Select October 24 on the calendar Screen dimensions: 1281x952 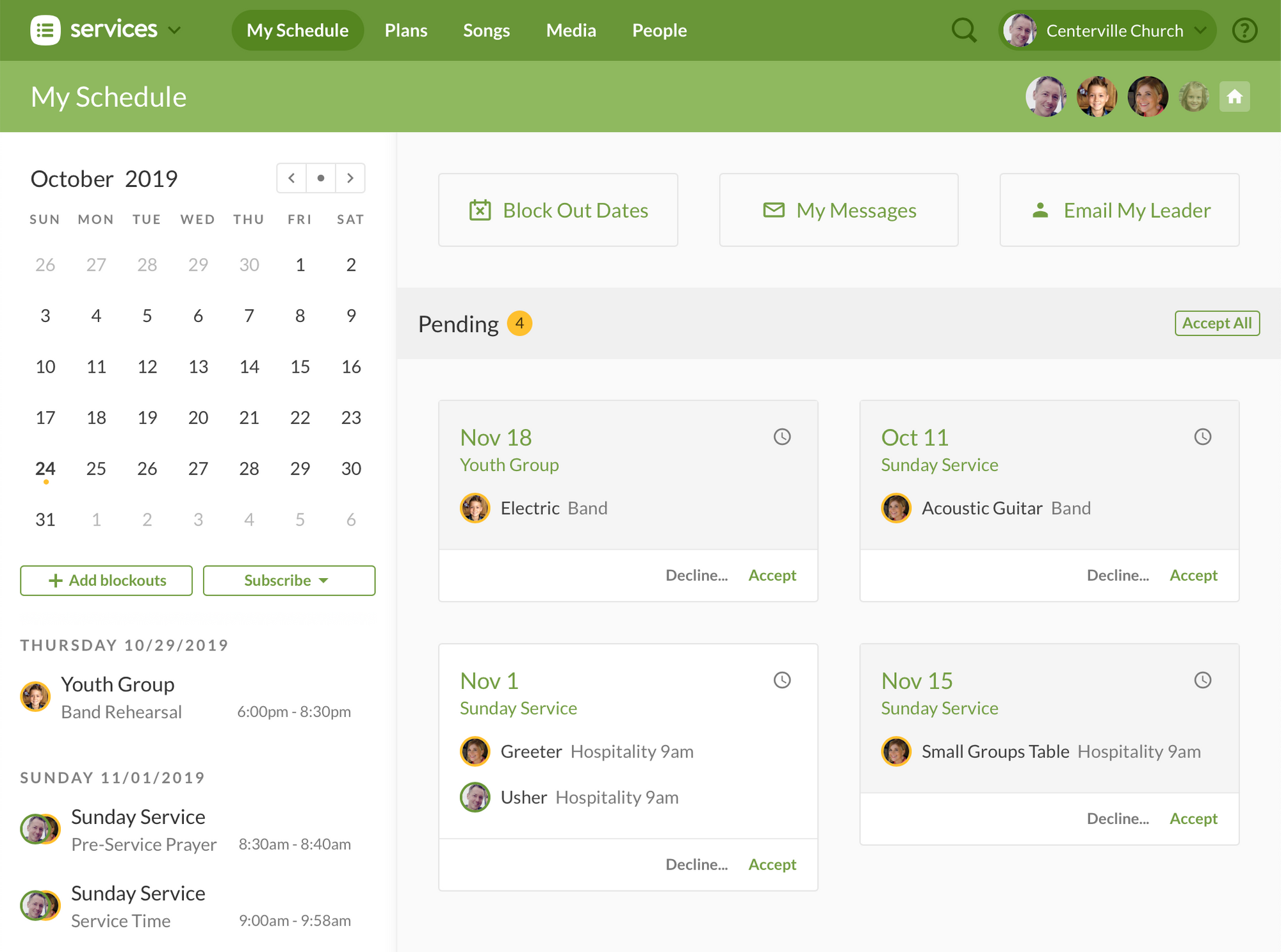pos(45,469)
